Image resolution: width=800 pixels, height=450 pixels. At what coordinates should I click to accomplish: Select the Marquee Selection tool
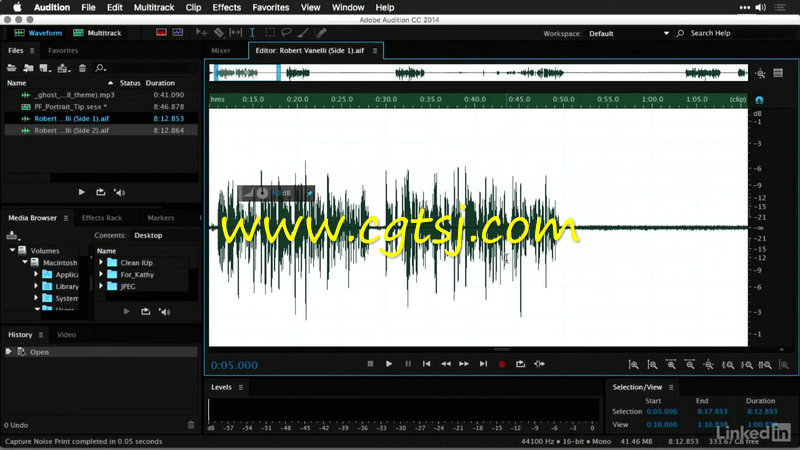(x=269, y=33)
